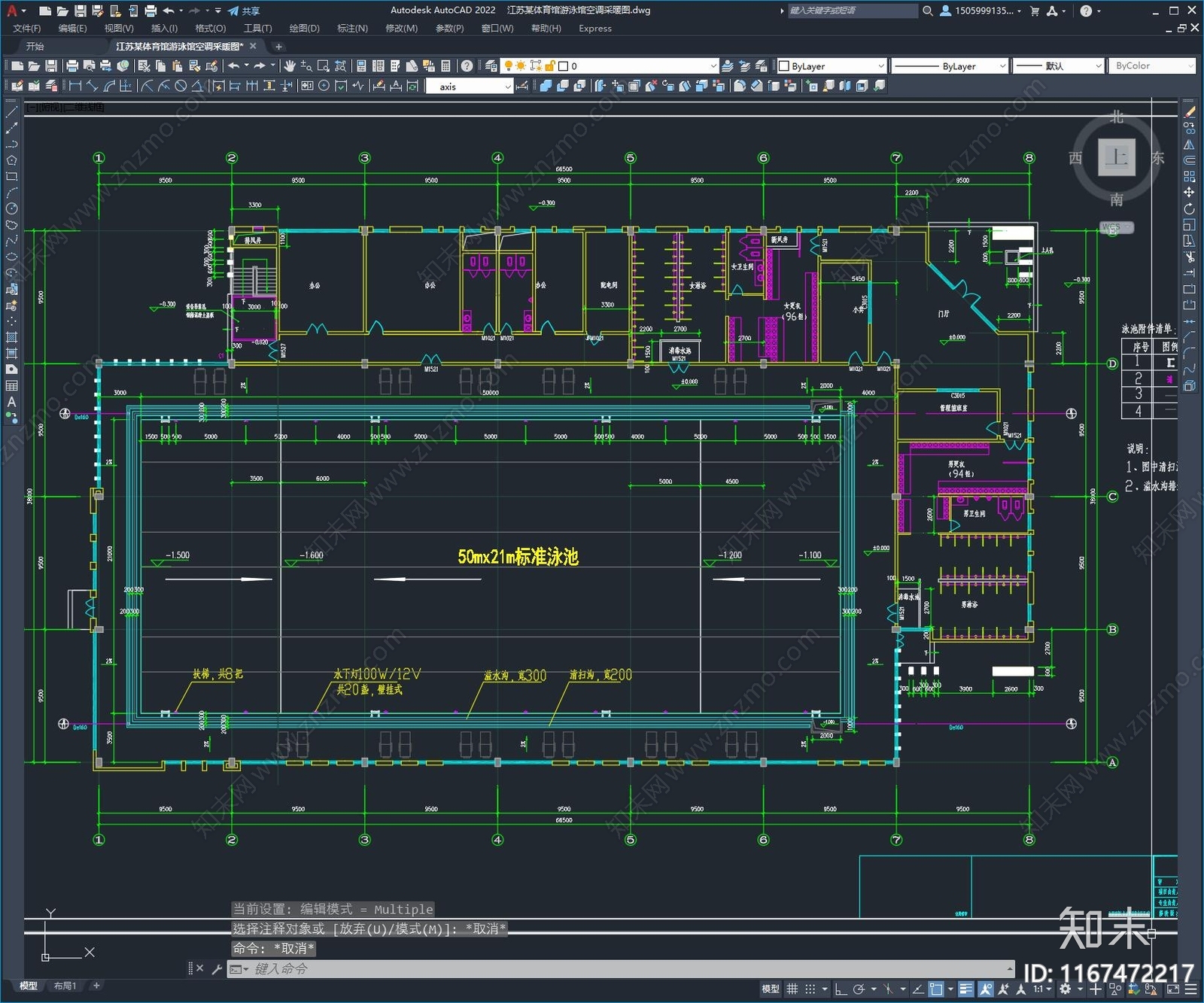
Task: Open the 1:1 annotation scale dropdown
Action: tap(1041, 989)
